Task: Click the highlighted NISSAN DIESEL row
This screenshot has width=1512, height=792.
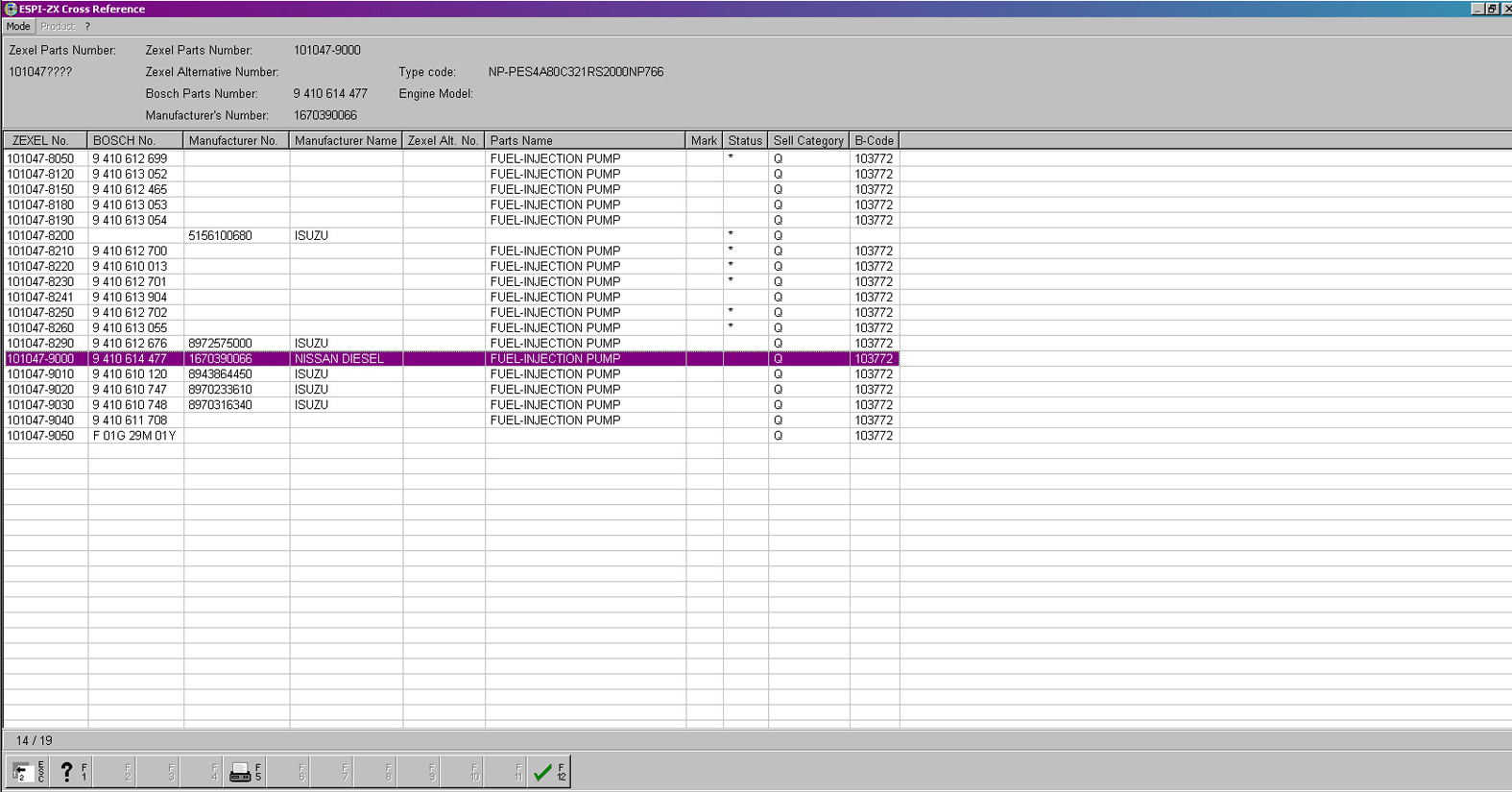Action: [x=339, y=359]
